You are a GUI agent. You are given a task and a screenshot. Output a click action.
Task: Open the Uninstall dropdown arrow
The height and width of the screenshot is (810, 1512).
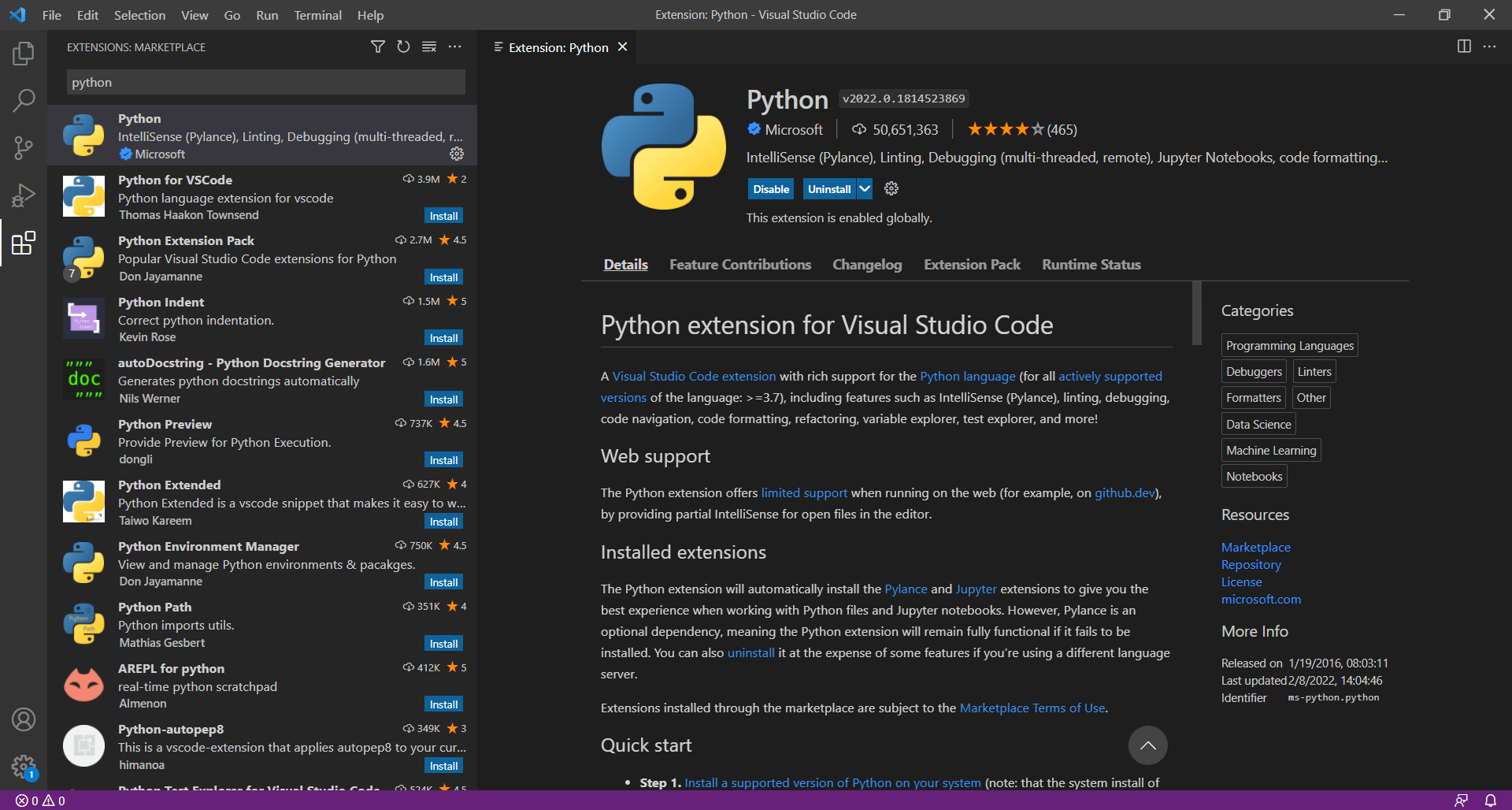click(865, 188)
